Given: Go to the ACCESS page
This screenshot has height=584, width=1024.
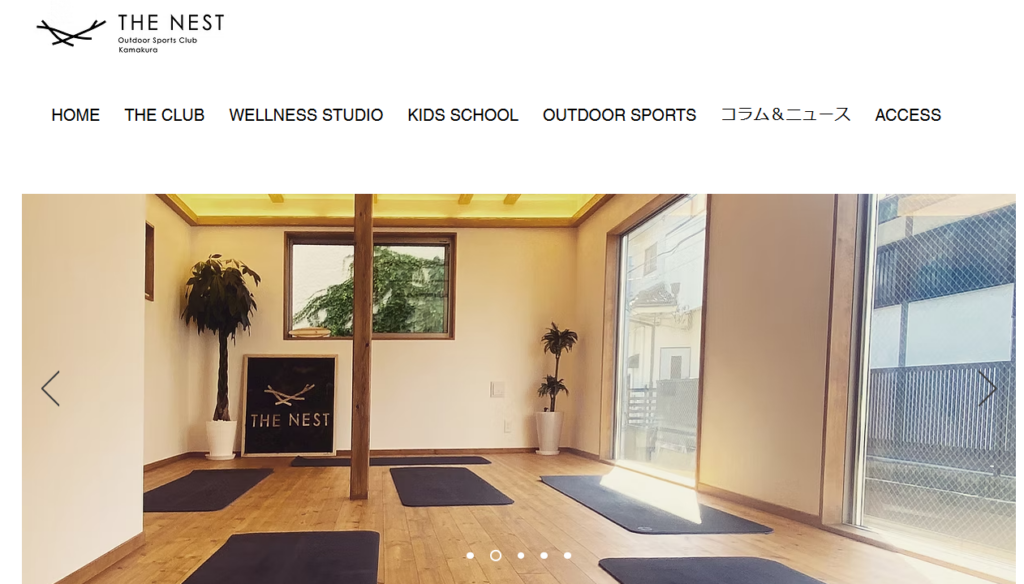Looking at the screenshot, I should pos(908,115).
